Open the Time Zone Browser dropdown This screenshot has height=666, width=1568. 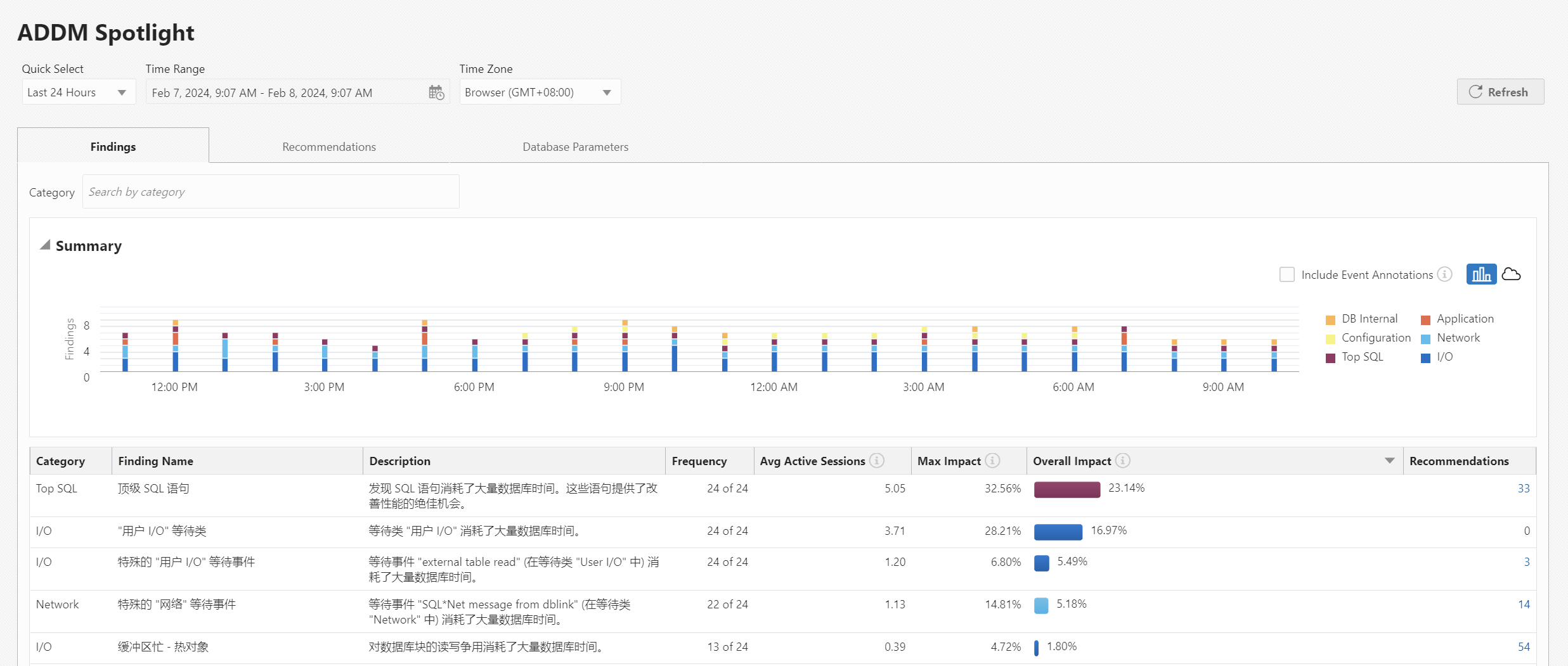[x=540, y=93]
